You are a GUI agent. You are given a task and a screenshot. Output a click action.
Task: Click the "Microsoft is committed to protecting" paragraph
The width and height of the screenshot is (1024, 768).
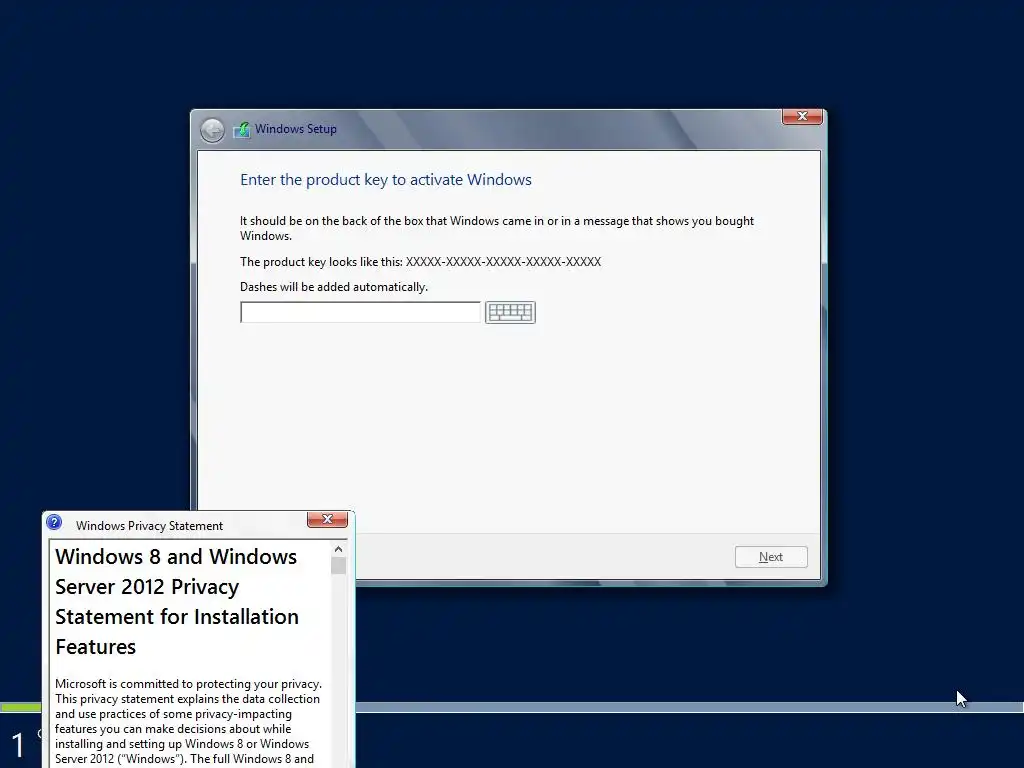point(189,722)
